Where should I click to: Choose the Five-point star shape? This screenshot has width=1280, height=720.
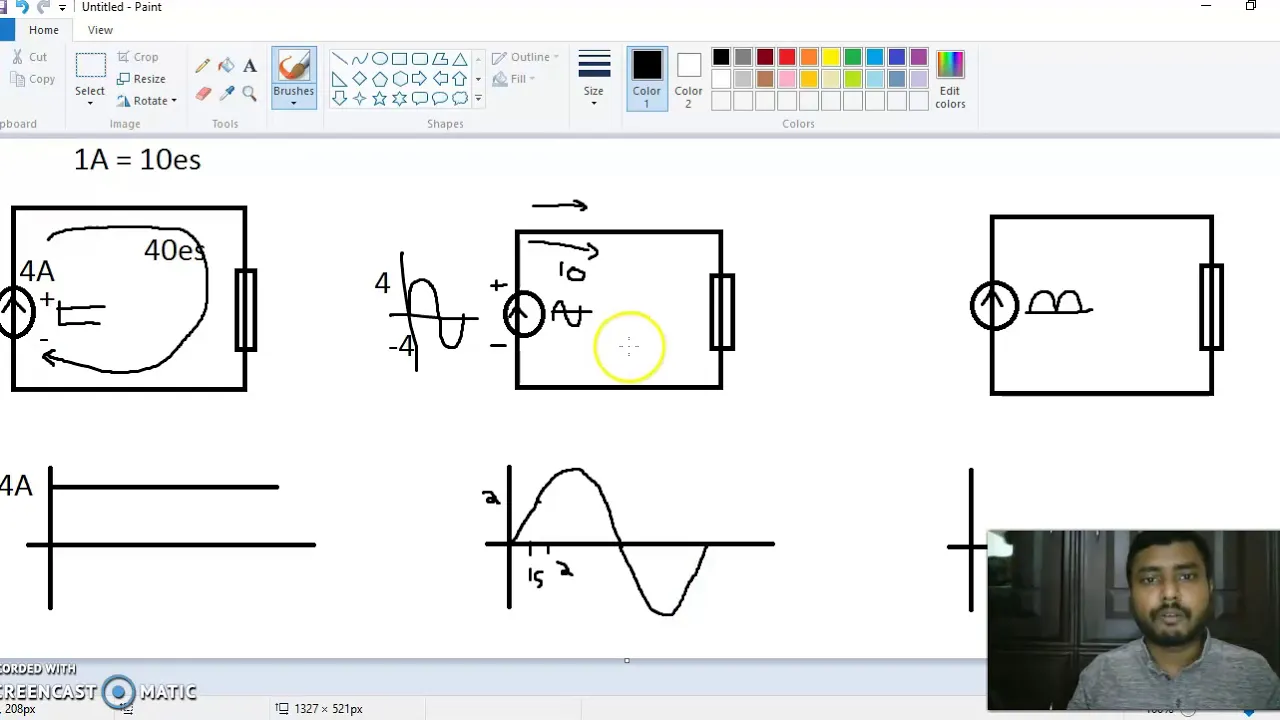click(379, 98)
